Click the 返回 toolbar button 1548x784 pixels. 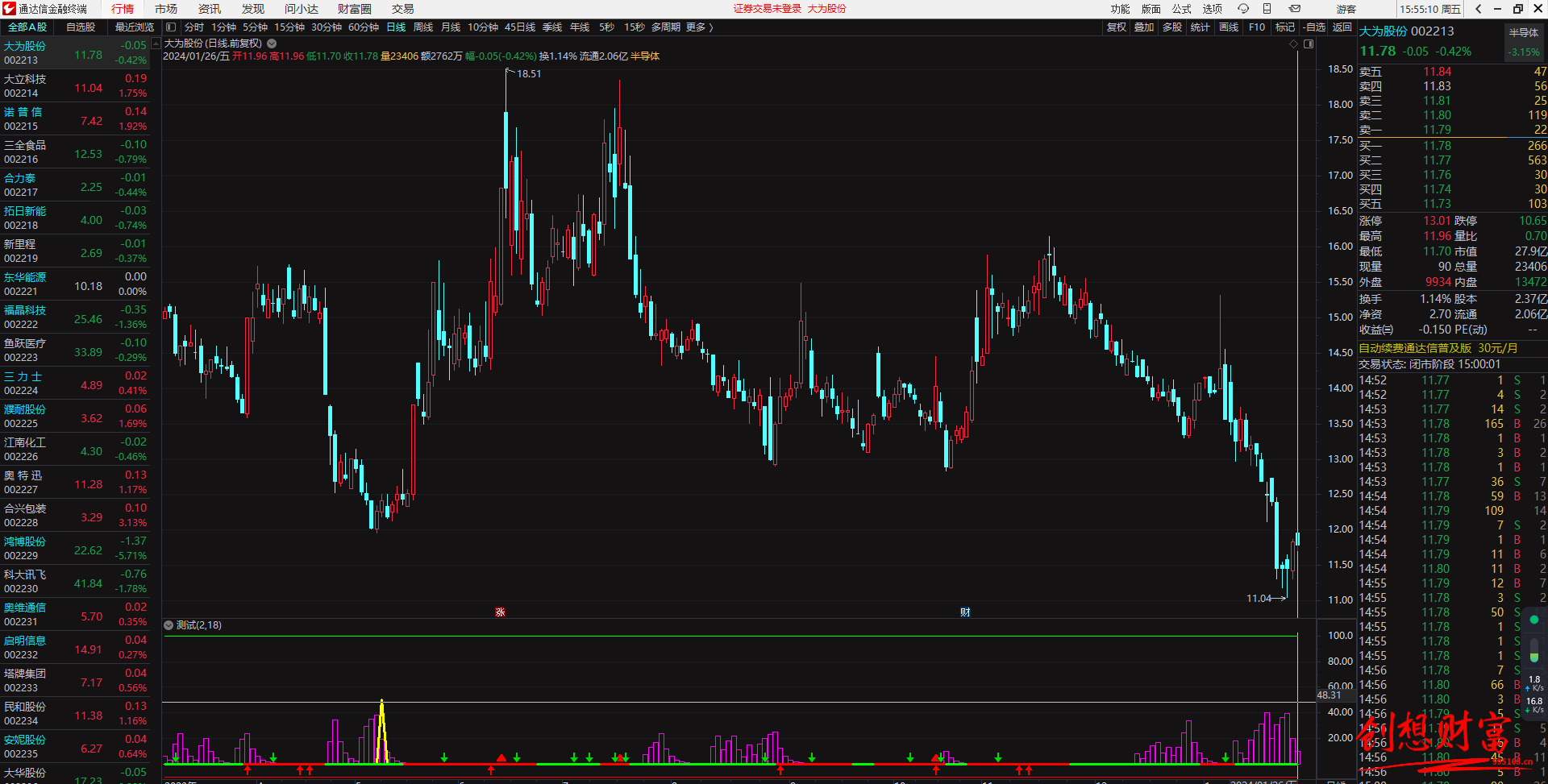(1342, 27)
